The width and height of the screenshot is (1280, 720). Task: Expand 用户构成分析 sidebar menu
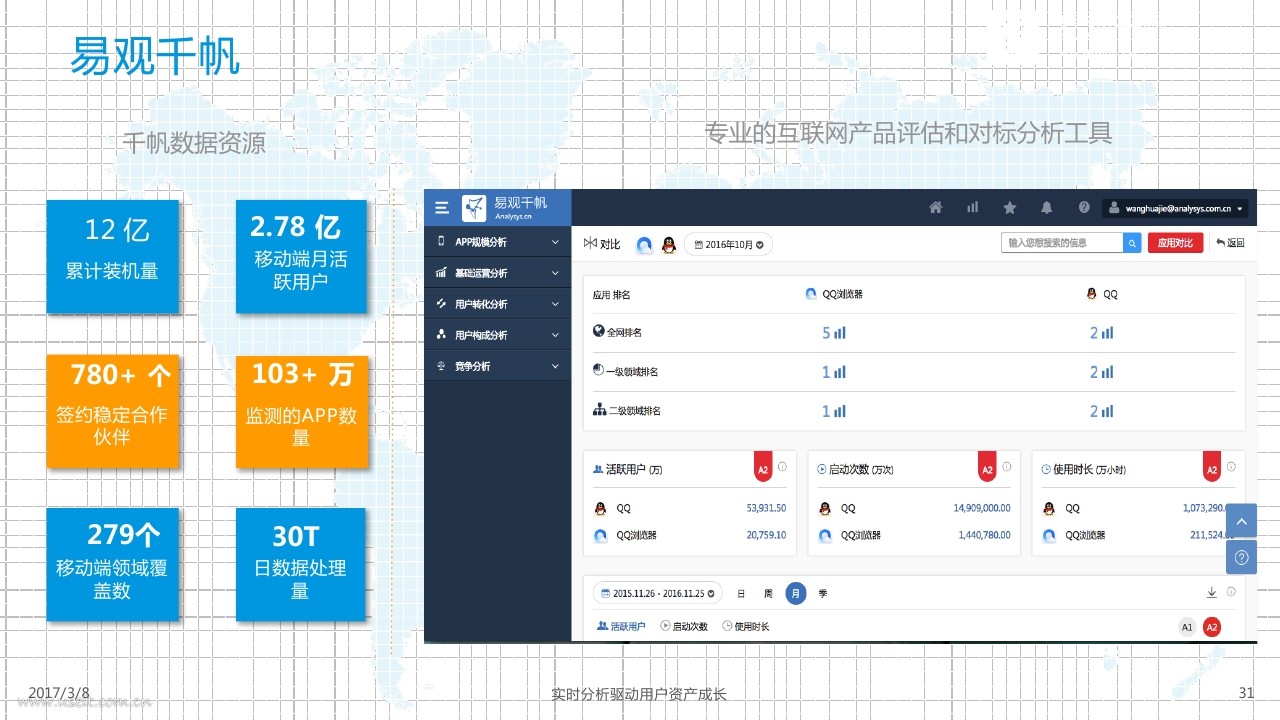click(x=498, y=335)
